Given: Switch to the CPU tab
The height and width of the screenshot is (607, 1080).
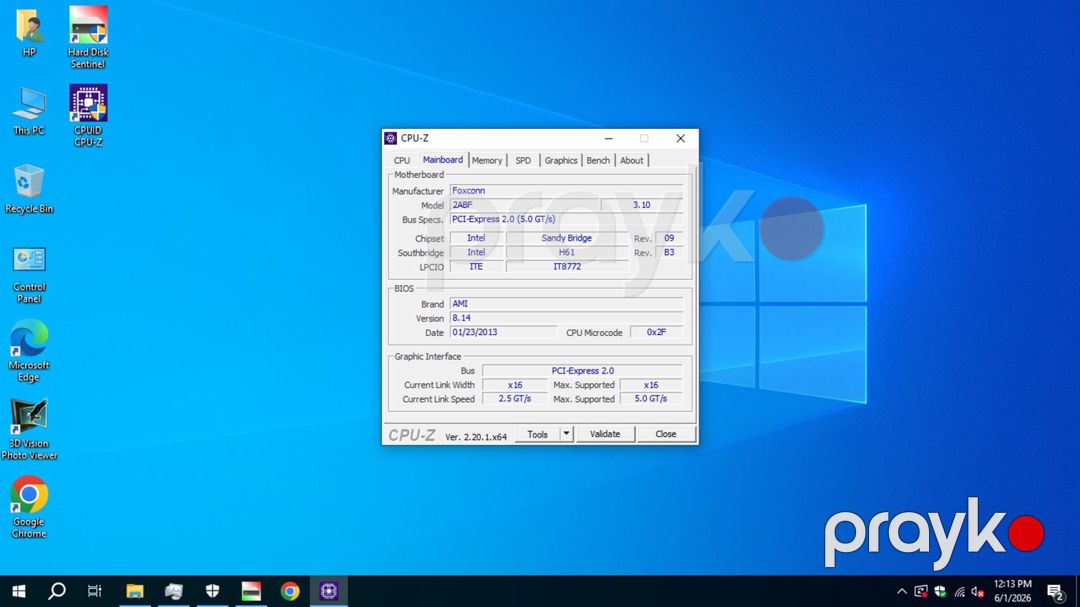Looking at the screenshot, I should point(402,161).
